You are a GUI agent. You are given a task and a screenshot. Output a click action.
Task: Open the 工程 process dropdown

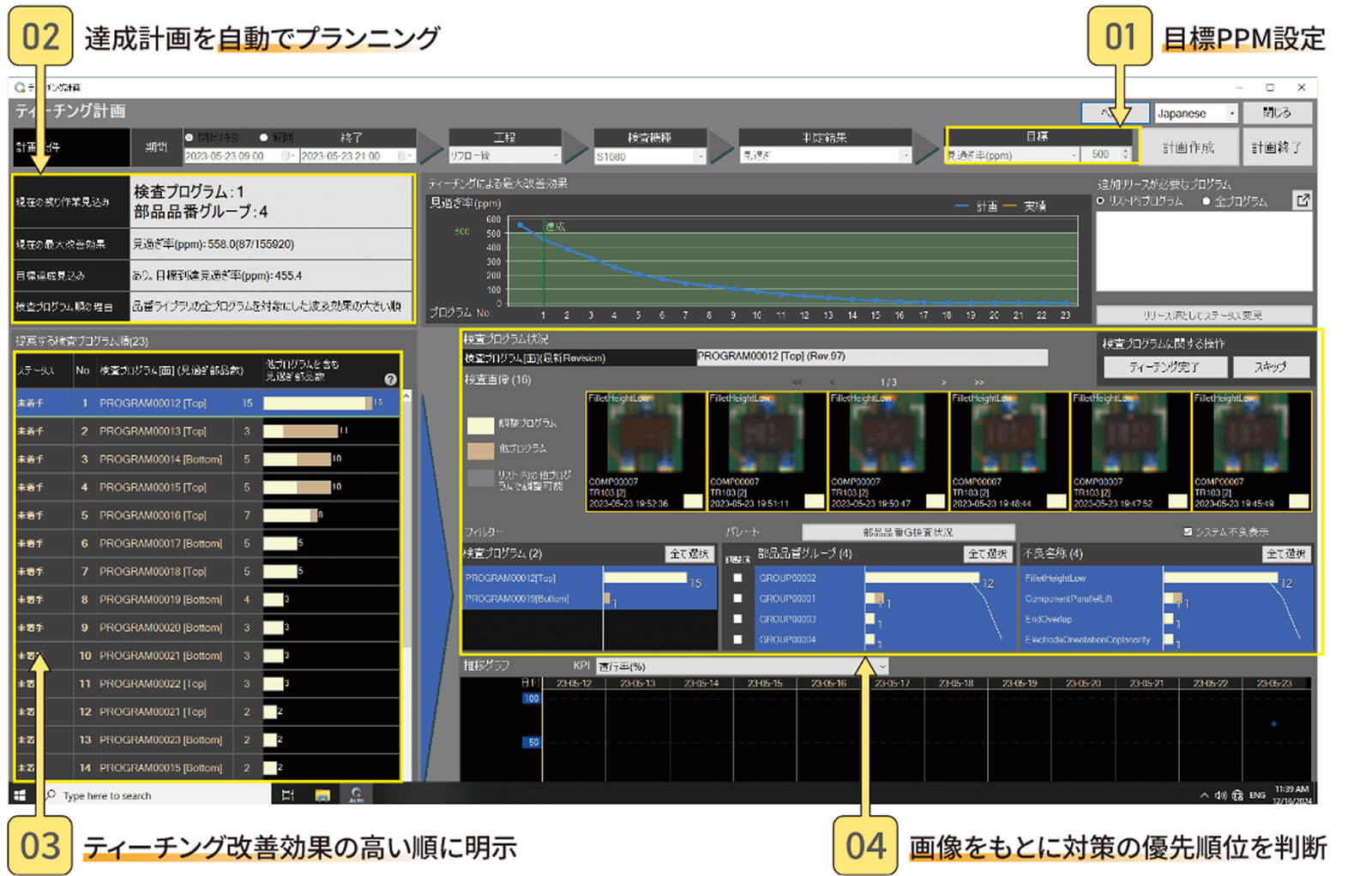(x=504, y=156)
